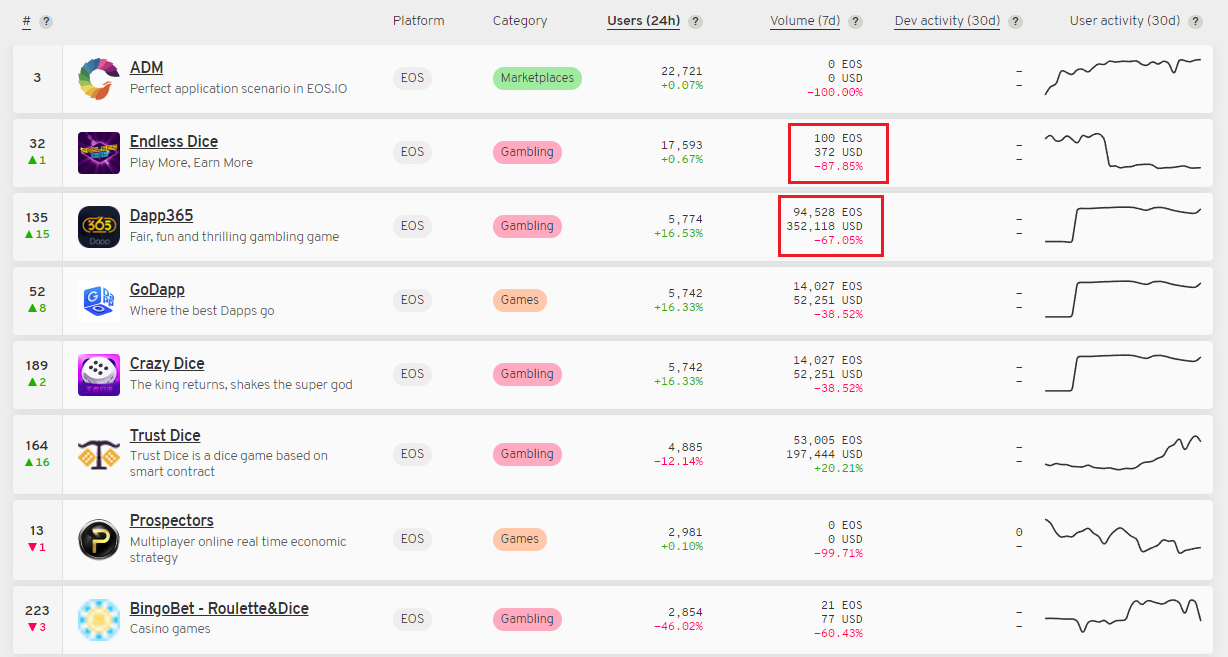The height and width of the screenshot is (657, 1228).
Task: Click help icon next to # column
Action: click(x=46, y=21)
